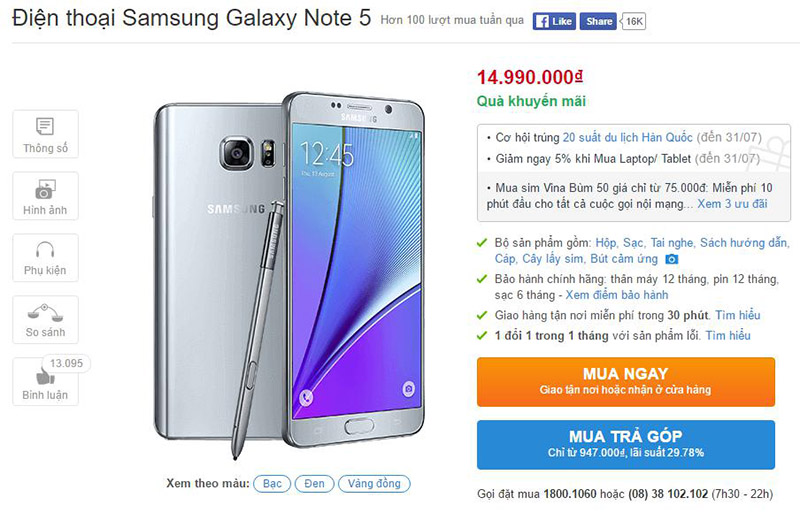Click the camera icon beside Bút cảm ứng
This screenshot has height=513, width=800.
pos(672,259)
